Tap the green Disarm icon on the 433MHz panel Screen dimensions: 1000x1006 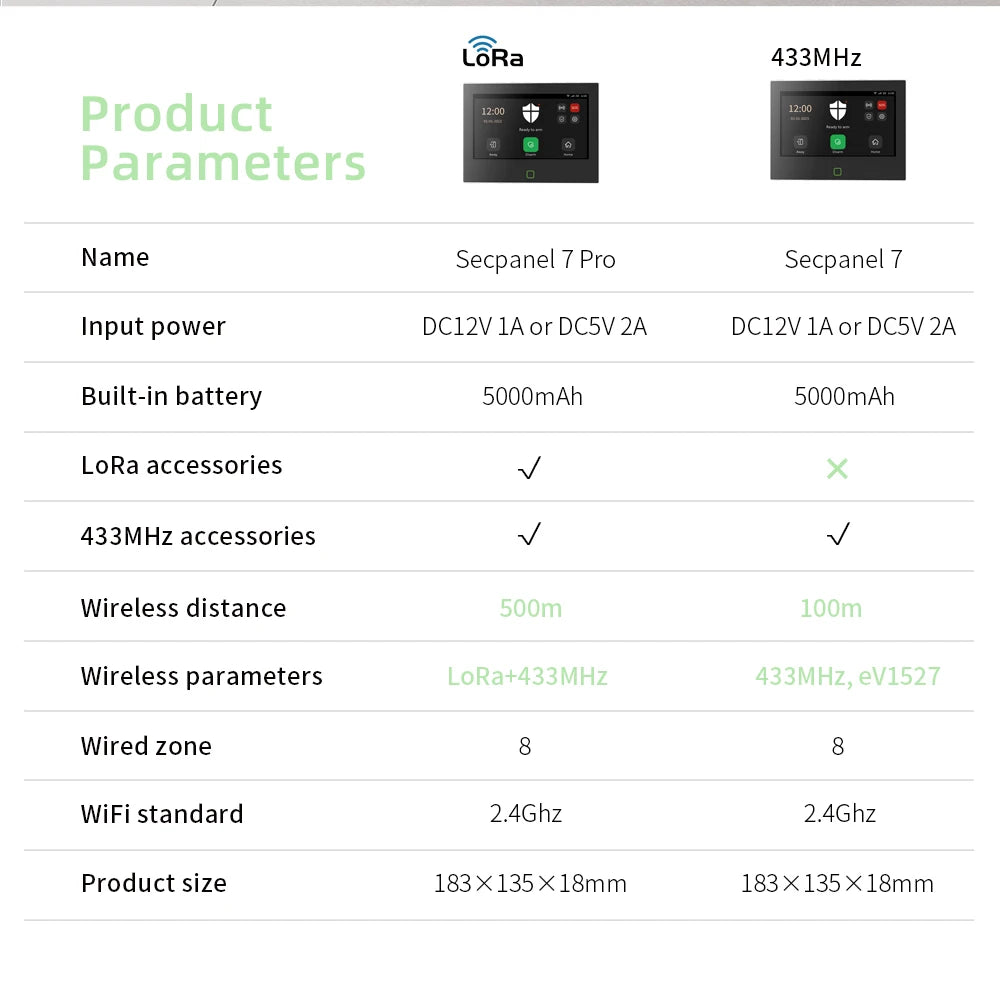(837, 142)
